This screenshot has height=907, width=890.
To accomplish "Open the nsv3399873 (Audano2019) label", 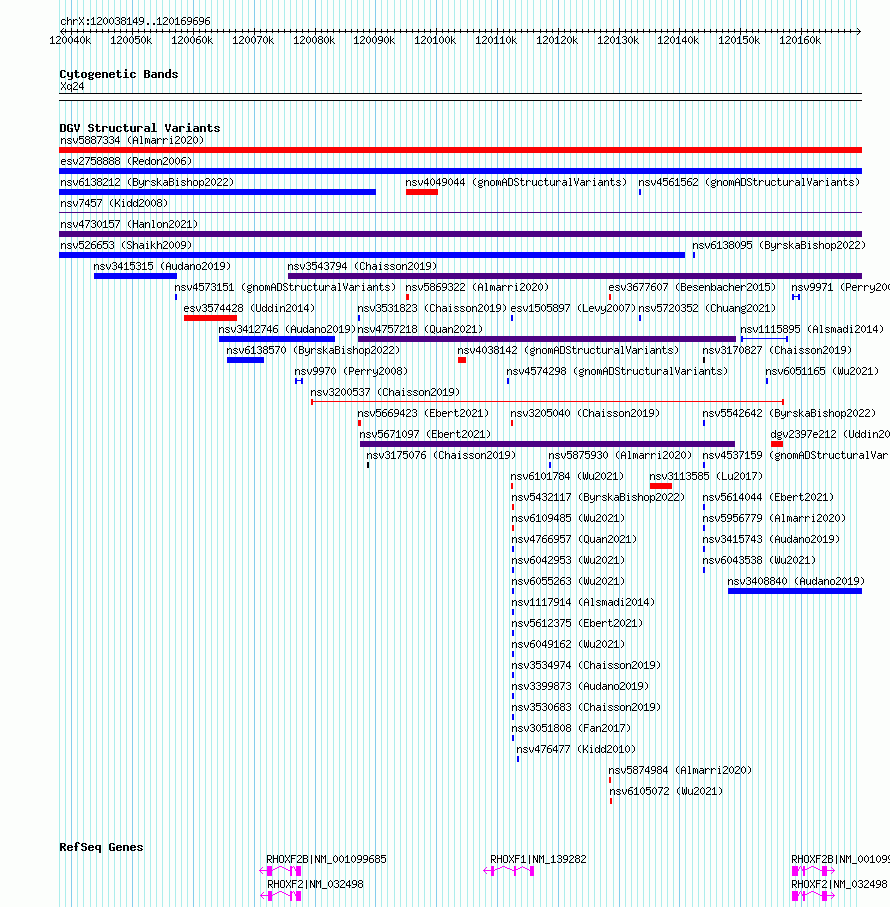I will (581, 687).
